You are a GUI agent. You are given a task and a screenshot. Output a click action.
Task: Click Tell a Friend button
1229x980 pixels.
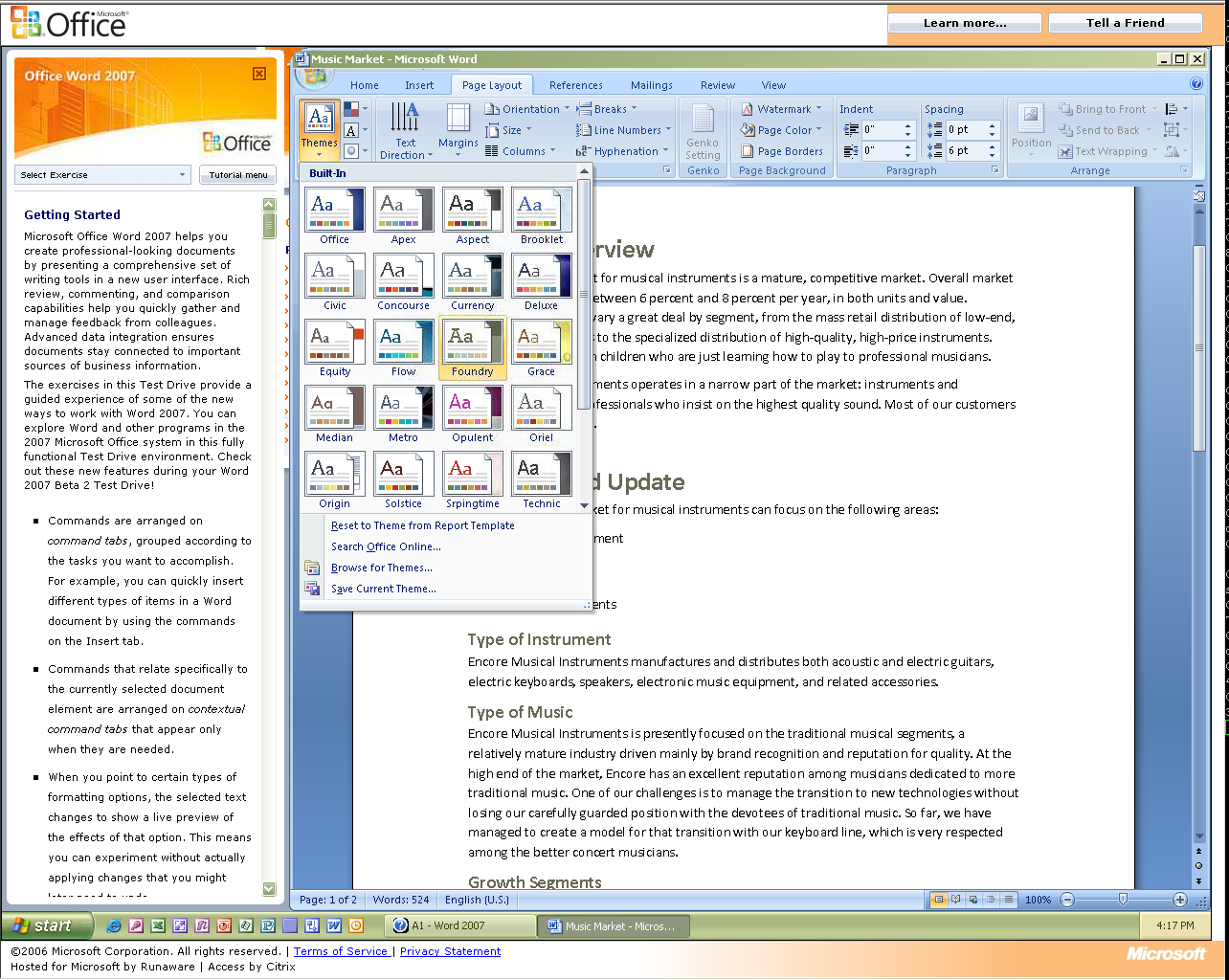click(x=1126, y=23)
